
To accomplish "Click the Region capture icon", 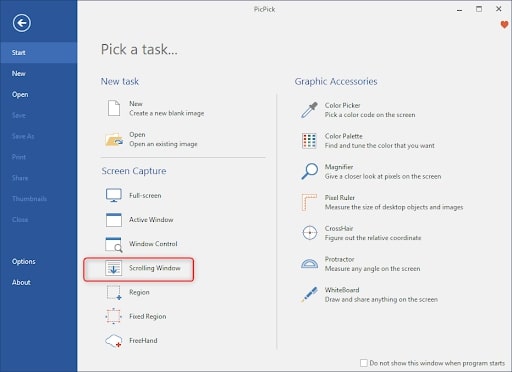I will click(x=114, y=293).
